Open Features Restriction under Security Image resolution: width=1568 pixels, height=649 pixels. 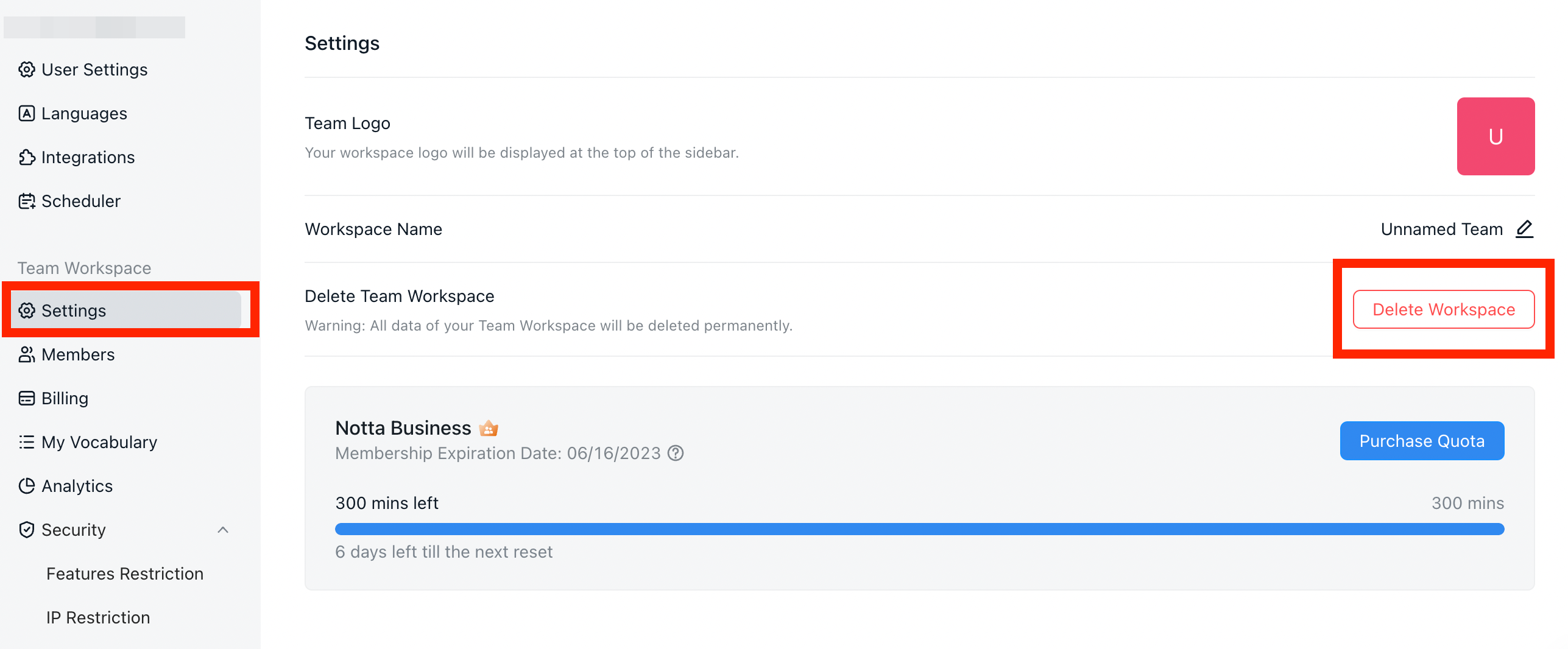point(125,574)
